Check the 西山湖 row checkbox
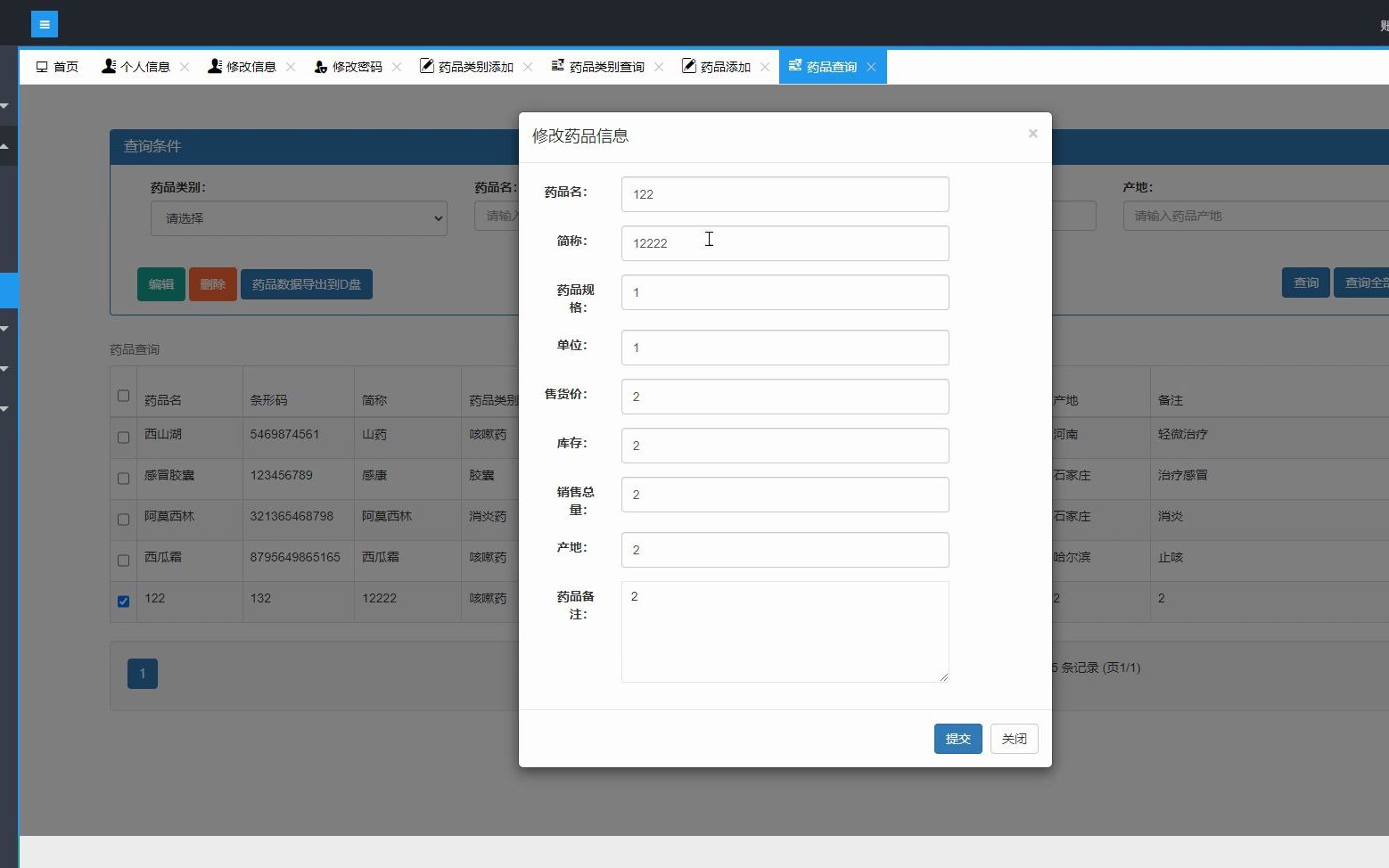 123,438
